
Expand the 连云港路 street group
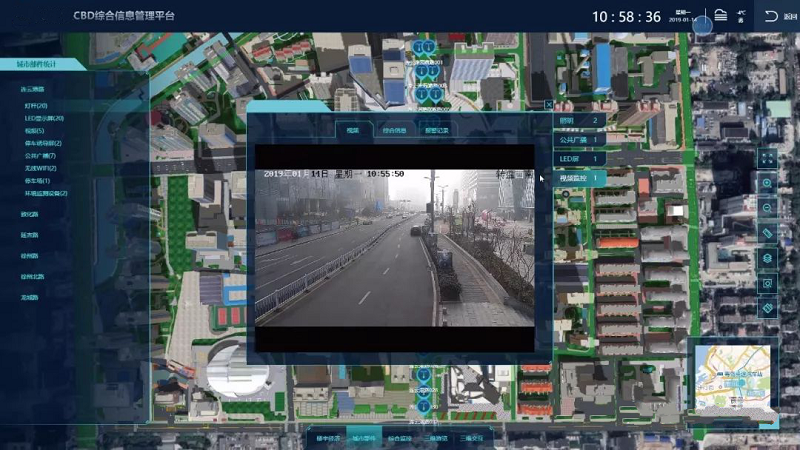click(x=32, y=89)
